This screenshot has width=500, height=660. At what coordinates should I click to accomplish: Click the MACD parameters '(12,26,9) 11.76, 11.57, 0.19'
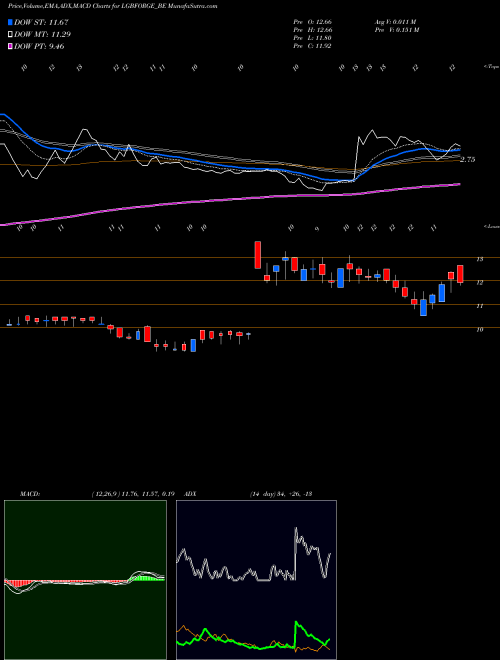[x=133, y=494]
